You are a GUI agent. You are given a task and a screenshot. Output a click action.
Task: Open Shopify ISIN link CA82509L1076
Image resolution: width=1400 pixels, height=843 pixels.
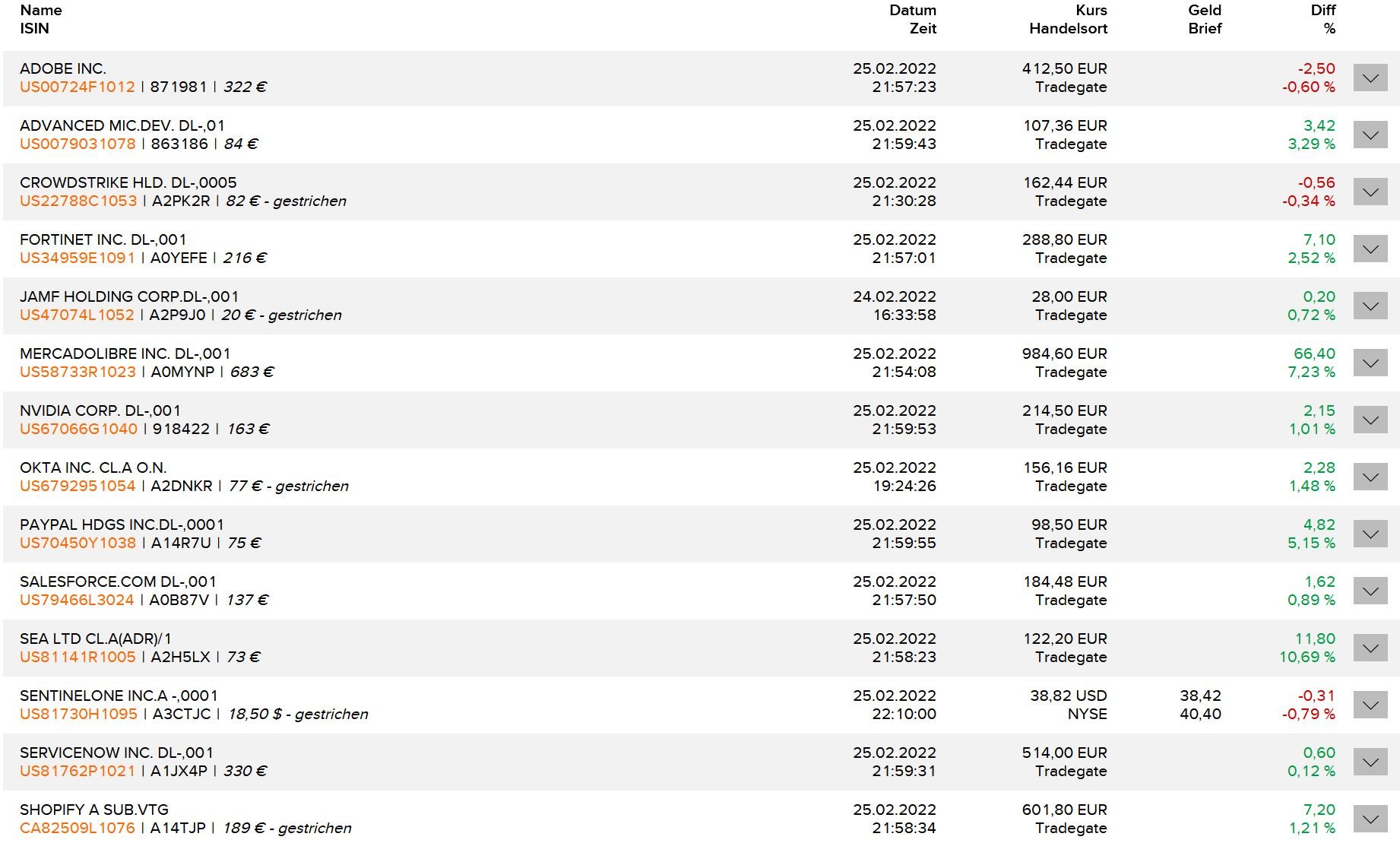point(78,828)
